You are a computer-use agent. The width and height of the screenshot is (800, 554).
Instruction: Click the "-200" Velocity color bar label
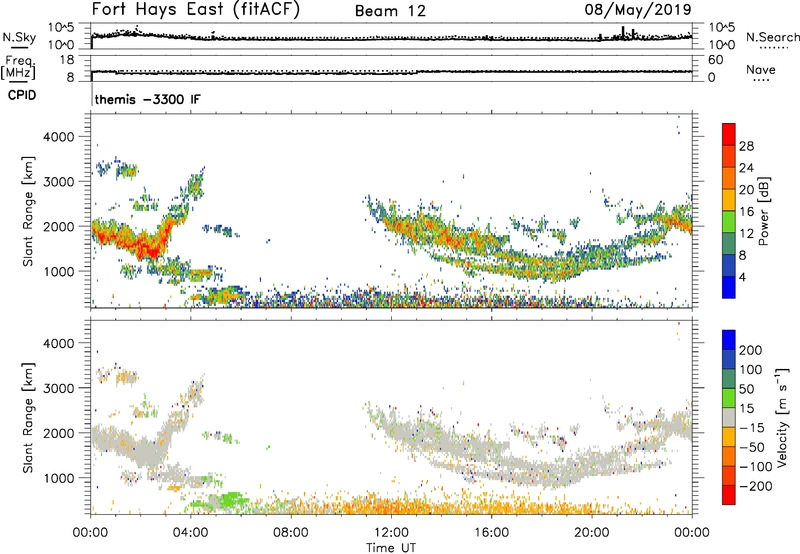(x=756, y=486)
